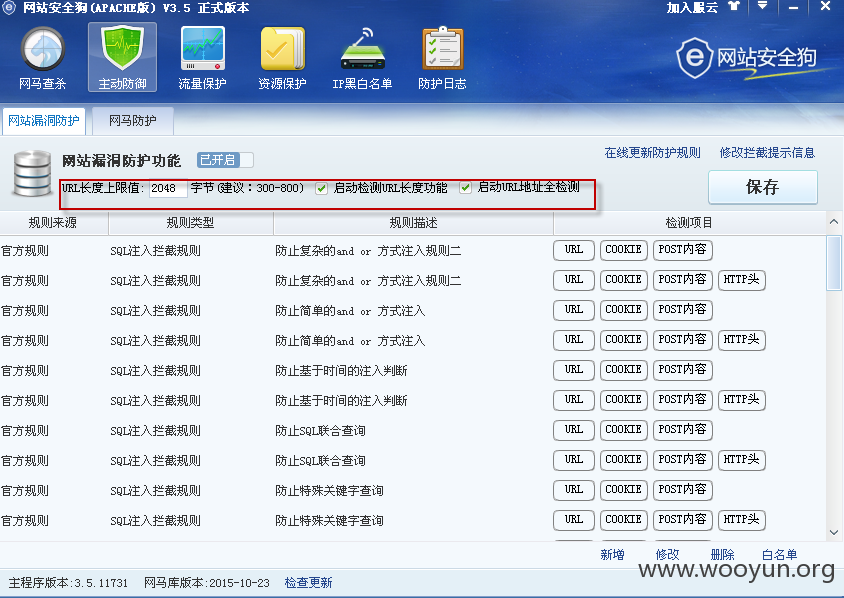Viewport: 844px width, 598px height.
Task: Click the 修改 link below rule list
Action: [667, 555]
